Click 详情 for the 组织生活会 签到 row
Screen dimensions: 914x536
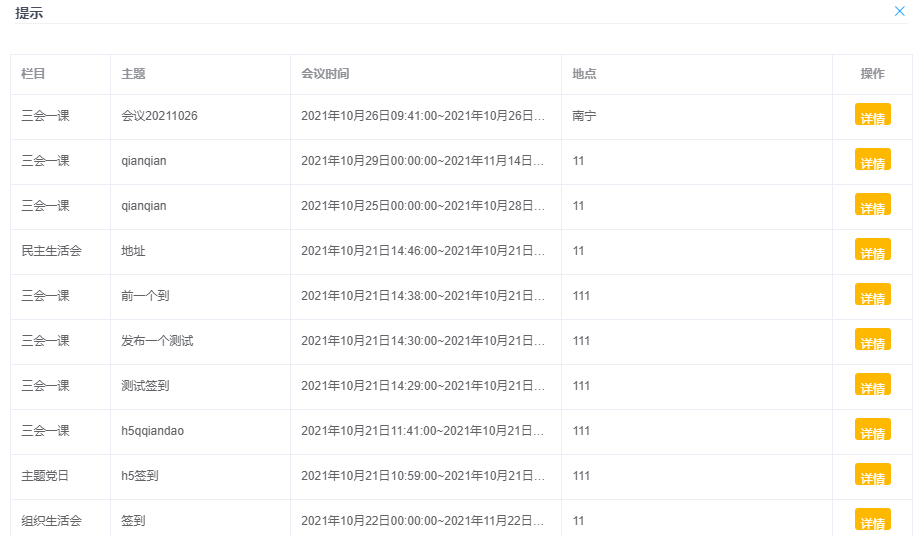pyautogui.click(x=872, y=520)
